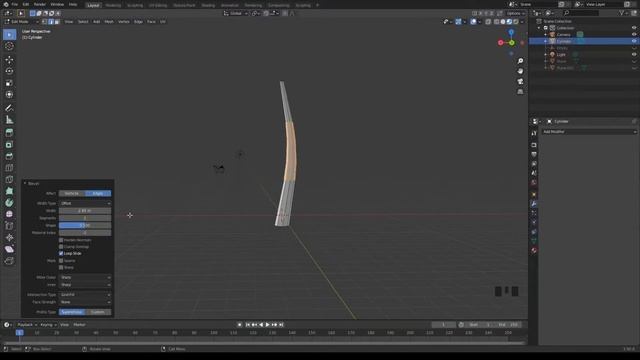Open the Mesh menu in viewport header
Screen dimensions: 640x360
point(109,22)
